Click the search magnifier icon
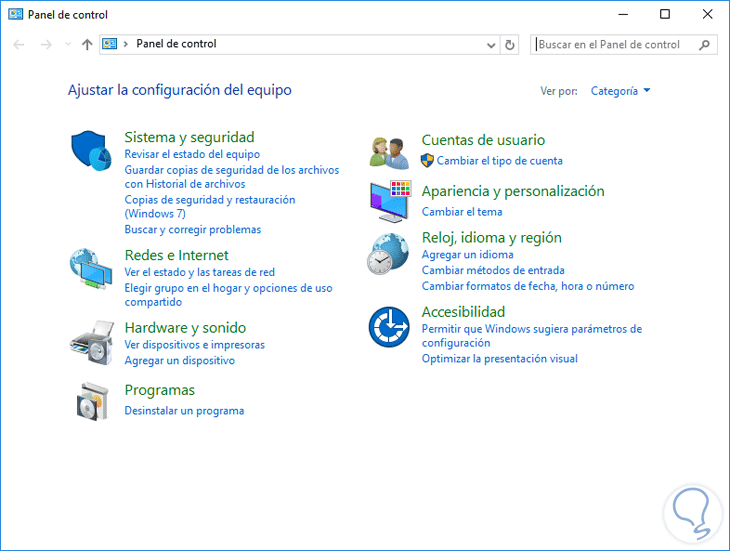Screen dimensions: 730x551 (x=704, y=45)
